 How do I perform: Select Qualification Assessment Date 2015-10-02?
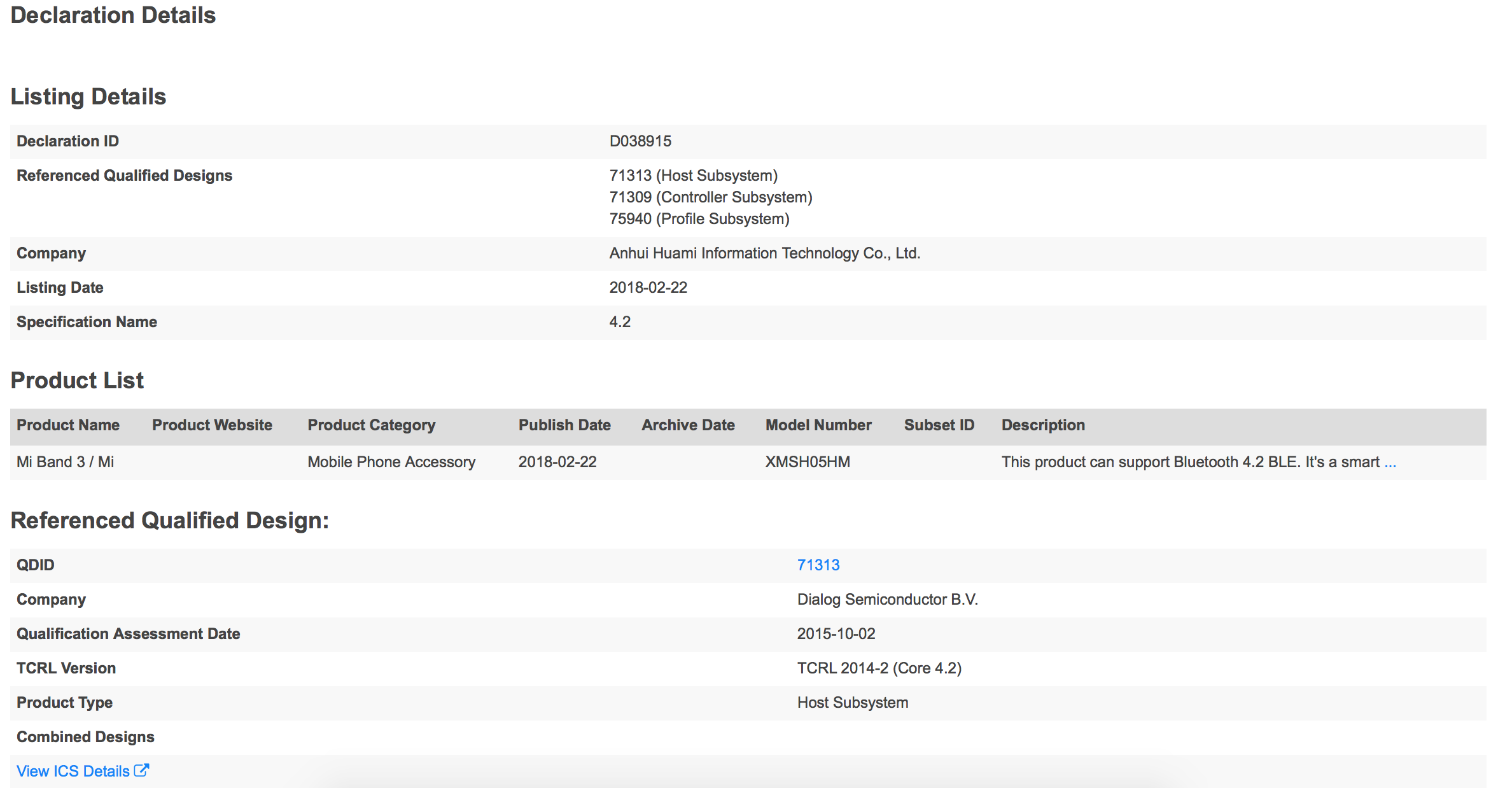point(836,634)
